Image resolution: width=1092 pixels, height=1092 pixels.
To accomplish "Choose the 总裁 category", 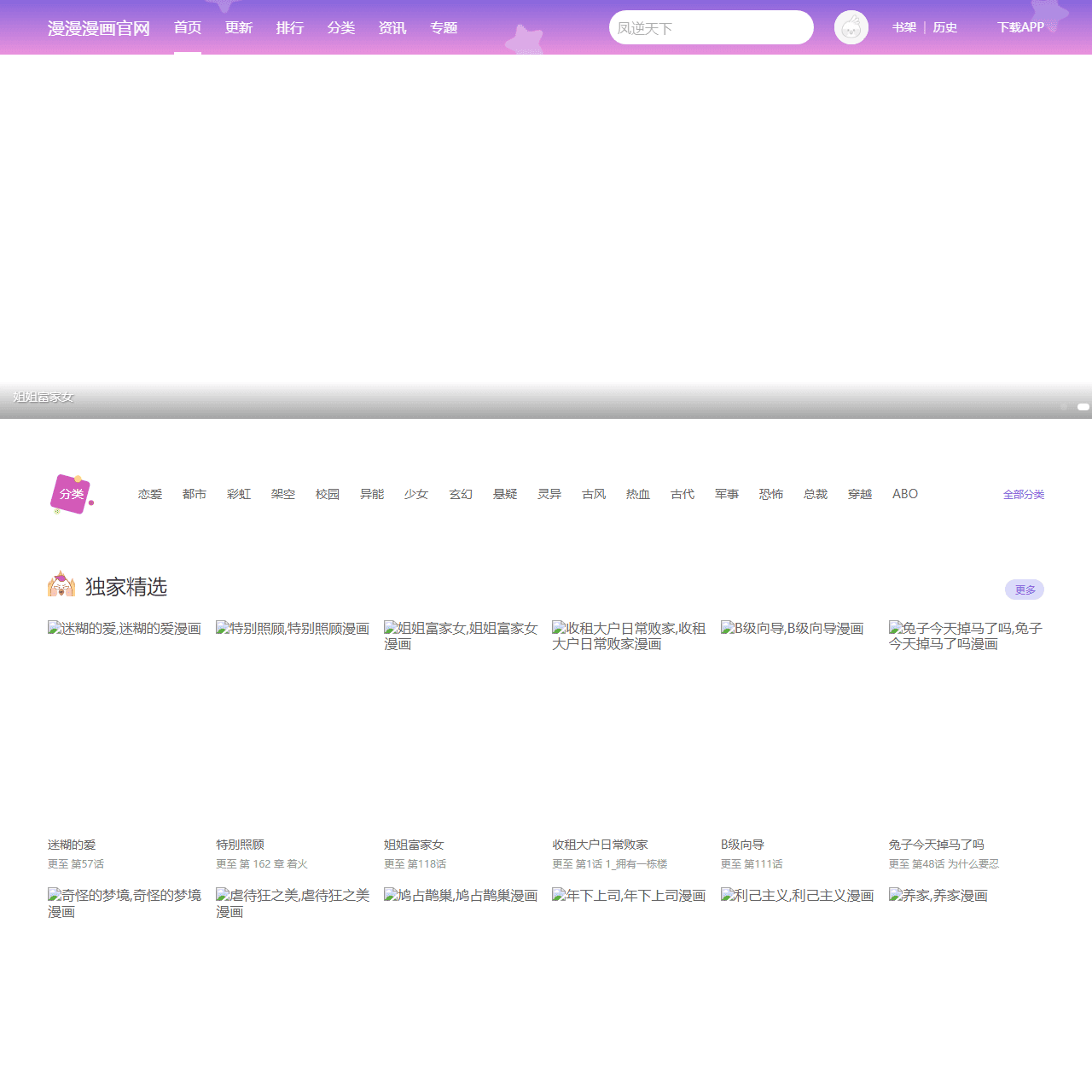I will pos(816,494).
